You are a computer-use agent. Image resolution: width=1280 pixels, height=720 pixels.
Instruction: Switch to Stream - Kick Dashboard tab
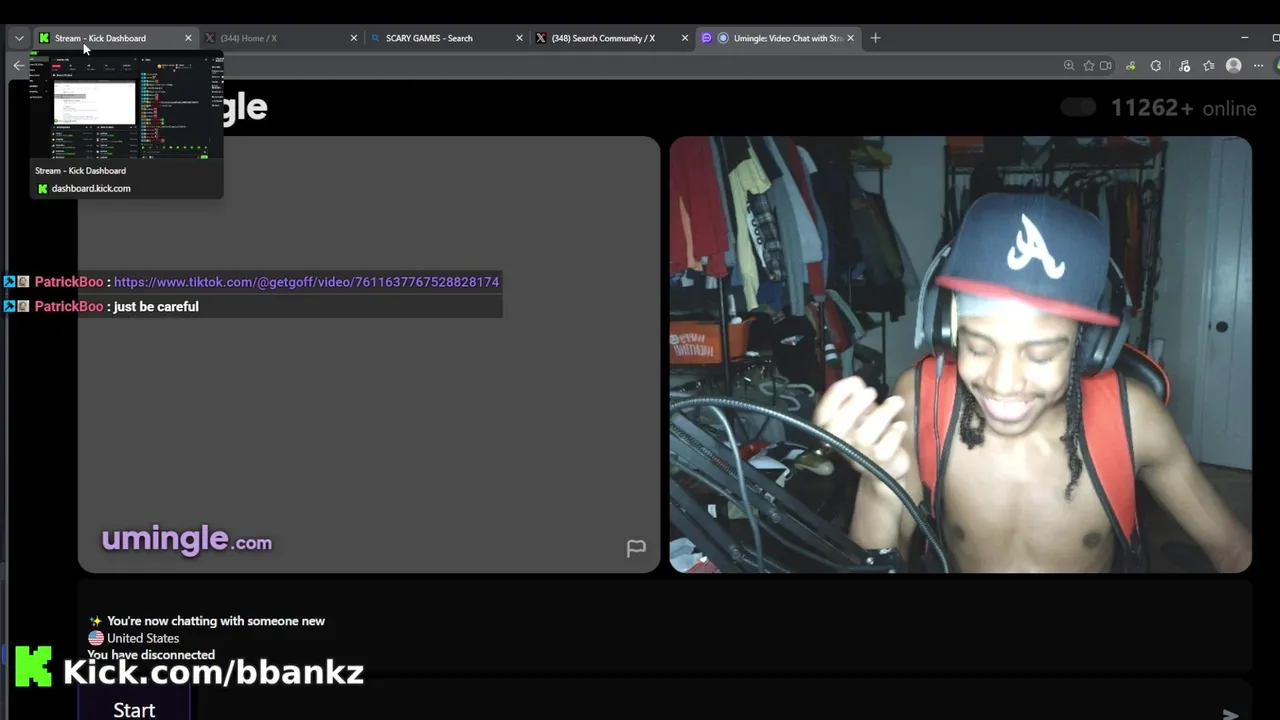[100, 38]
